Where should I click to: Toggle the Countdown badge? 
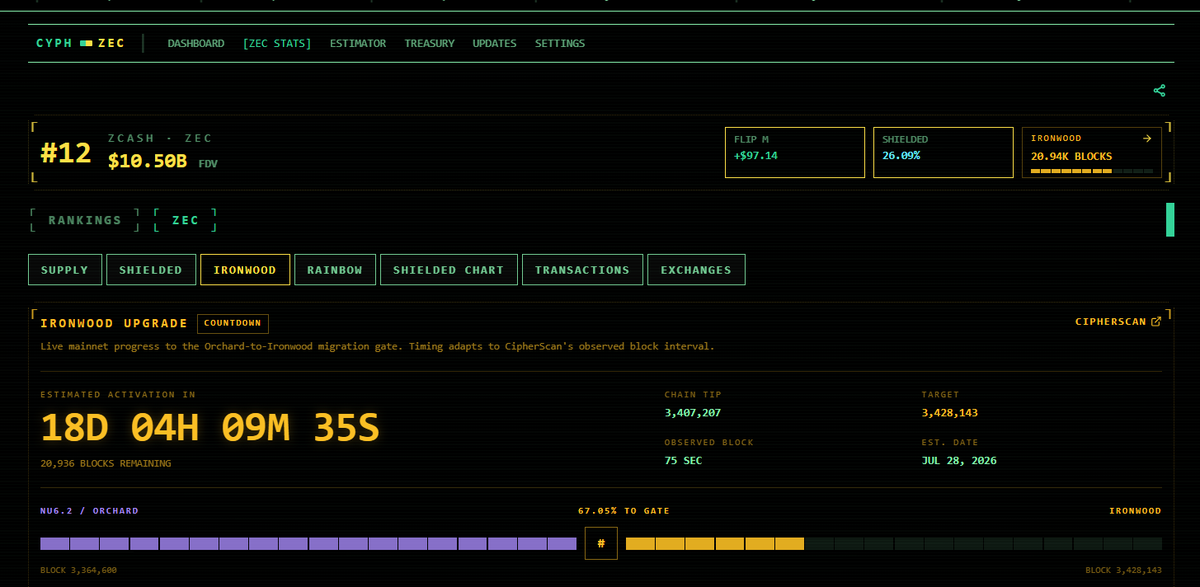[233, 323]
